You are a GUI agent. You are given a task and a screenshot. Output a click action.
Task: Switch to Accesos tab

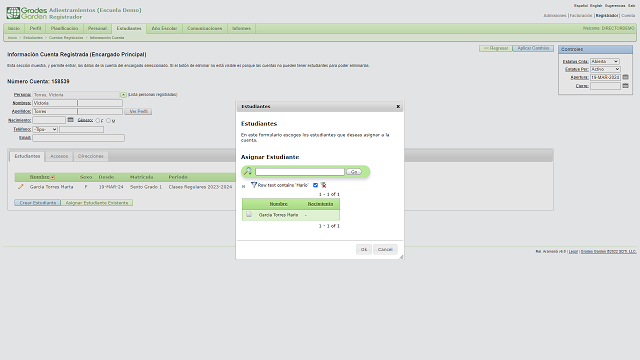coord(59,156)
